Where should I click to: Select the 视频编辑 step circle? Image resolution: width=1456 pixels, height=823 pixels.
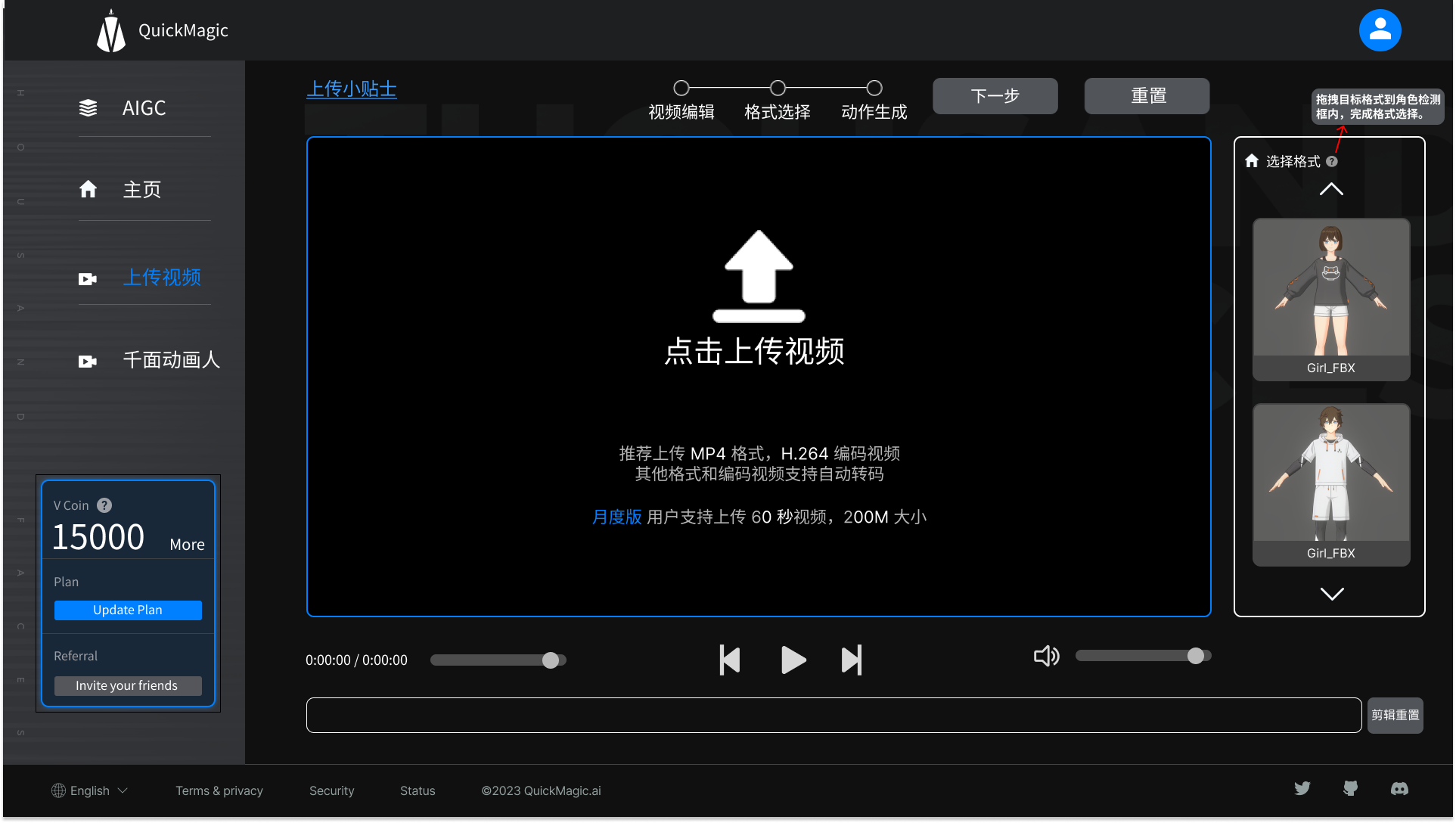coord(681,88)
